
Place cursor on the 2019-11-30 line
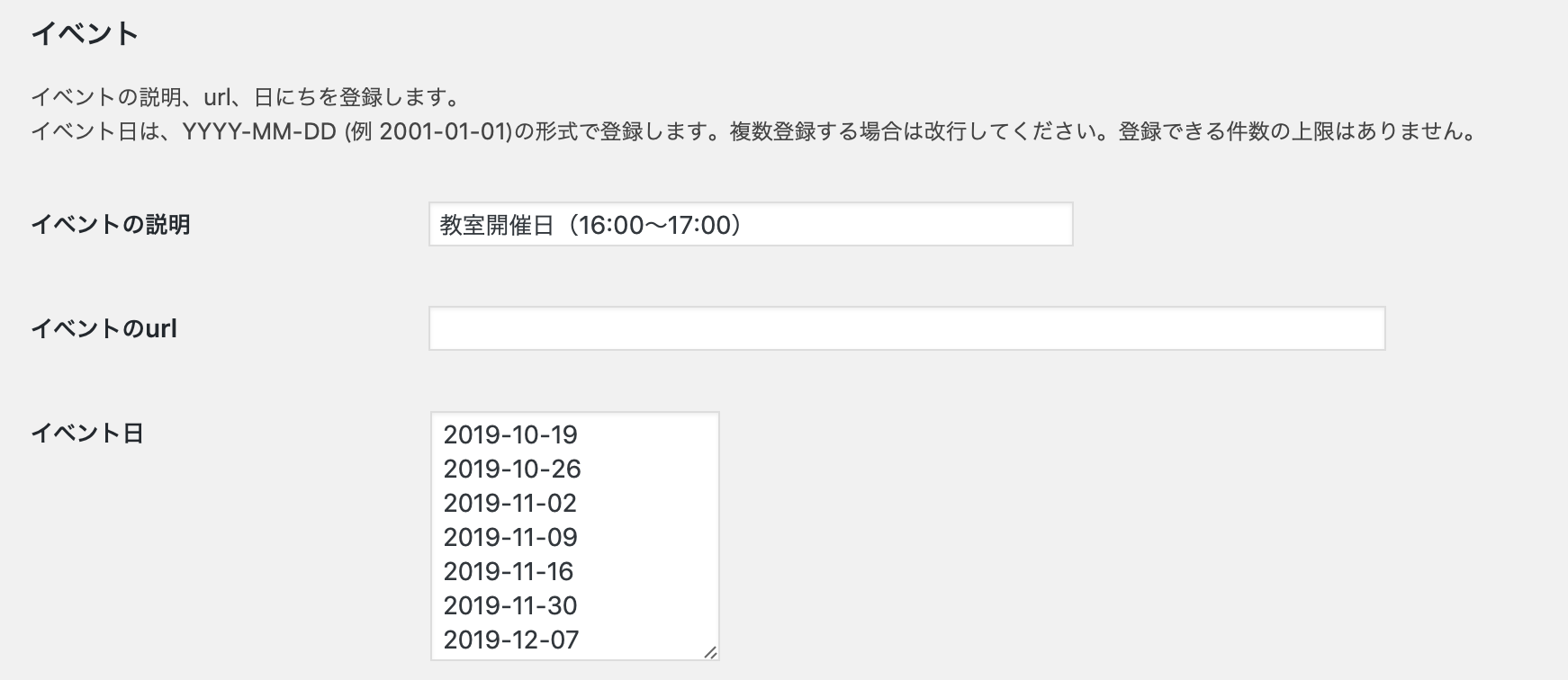[510, 606]
